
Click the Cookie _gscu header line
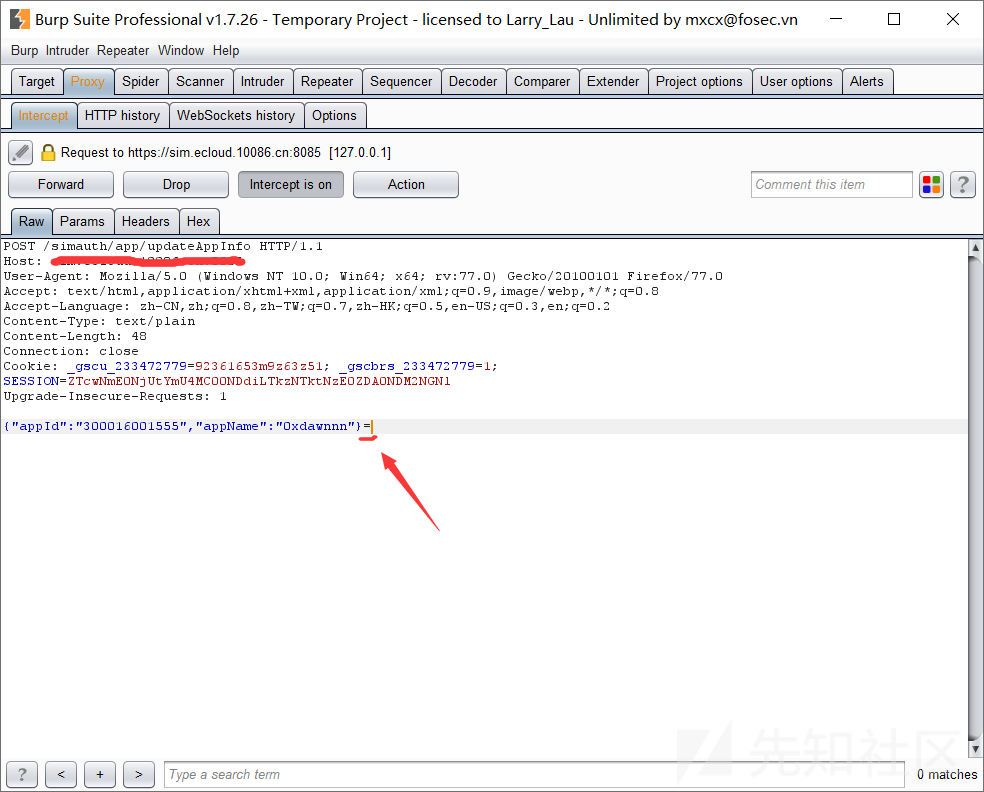click(x=250, y=366)
